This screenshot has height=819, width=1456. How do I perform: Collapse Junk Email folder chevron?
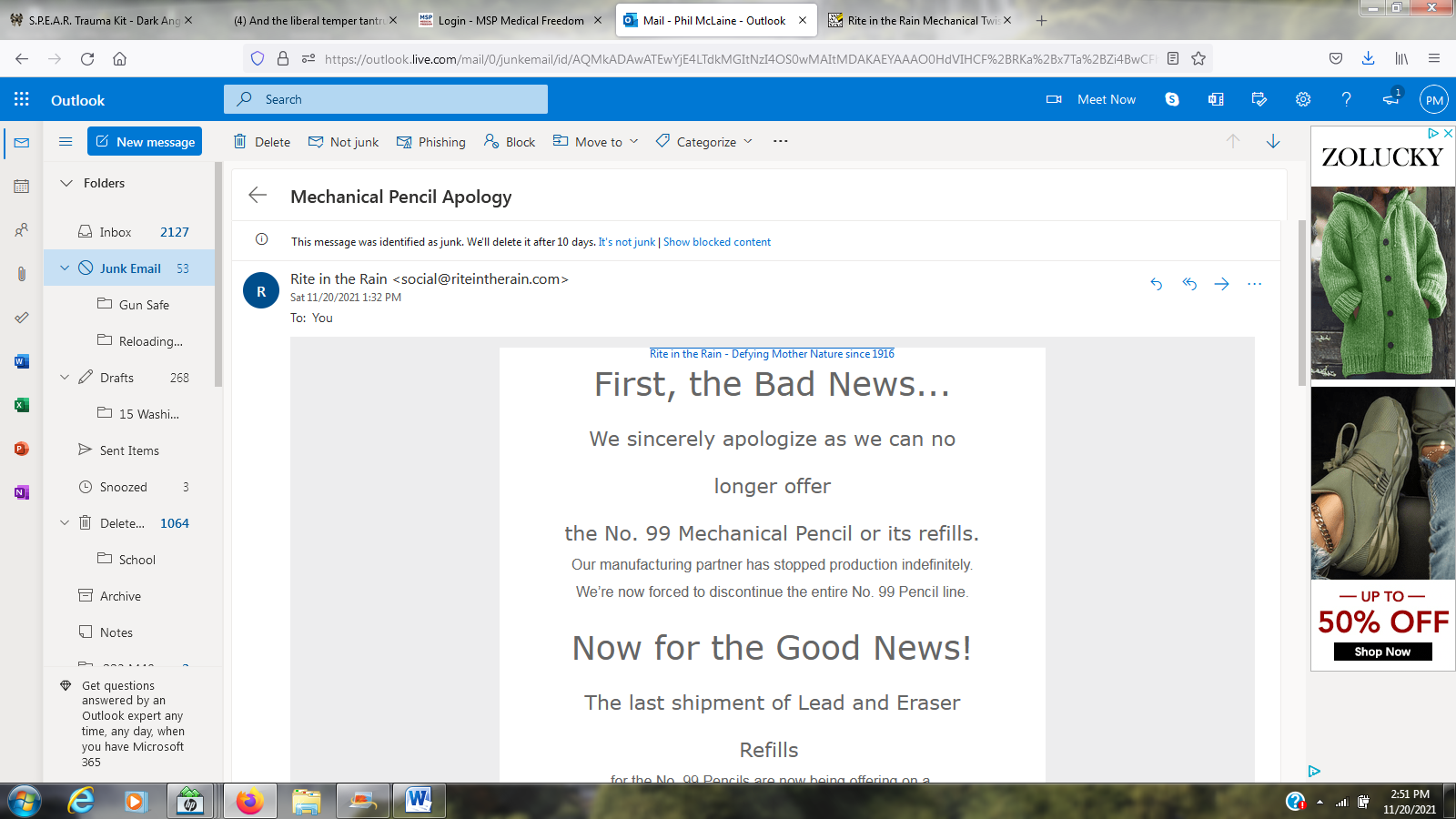tap(65, 268)
